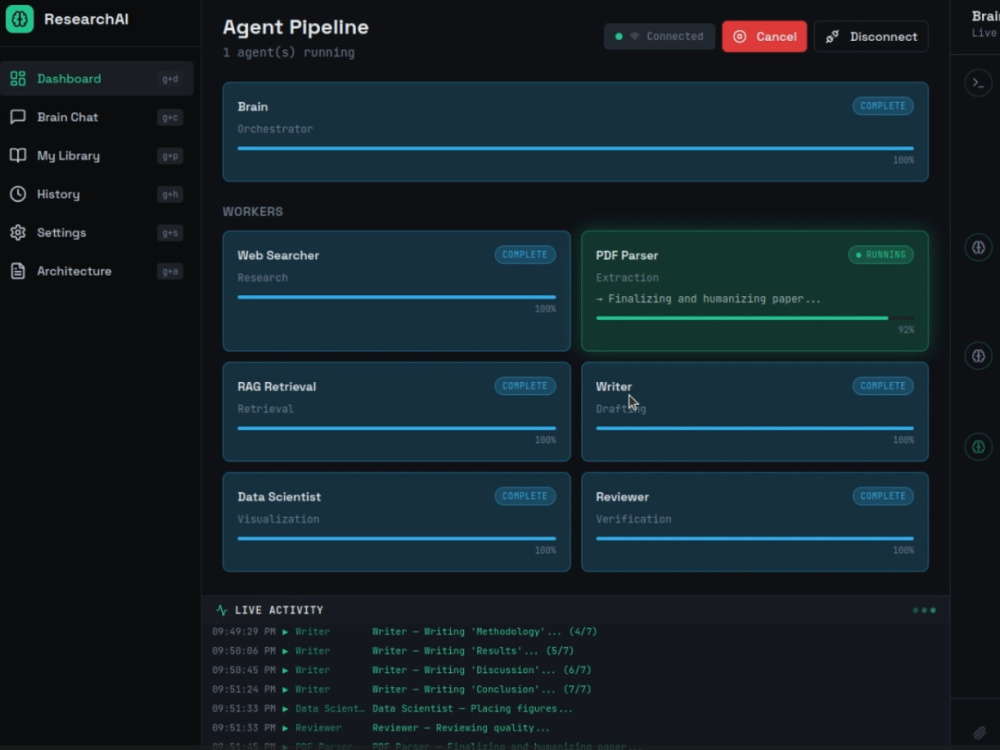The height and width of the screenshot is (750, 1000).
Task: Click the ResearchAI brain logo icon
Action: tap(20, 19)
